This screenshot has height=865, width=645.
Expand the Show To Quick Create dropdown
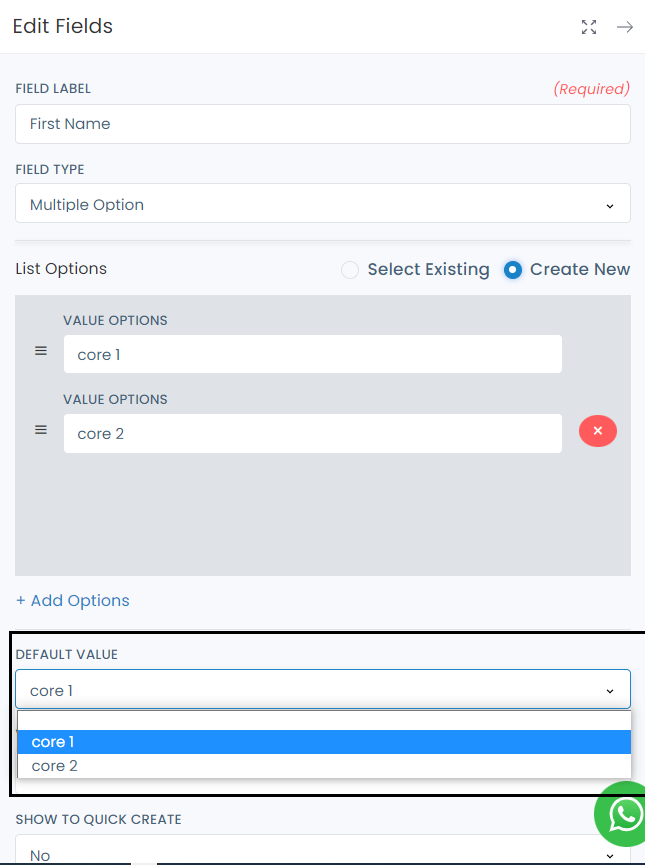point(323,850)
